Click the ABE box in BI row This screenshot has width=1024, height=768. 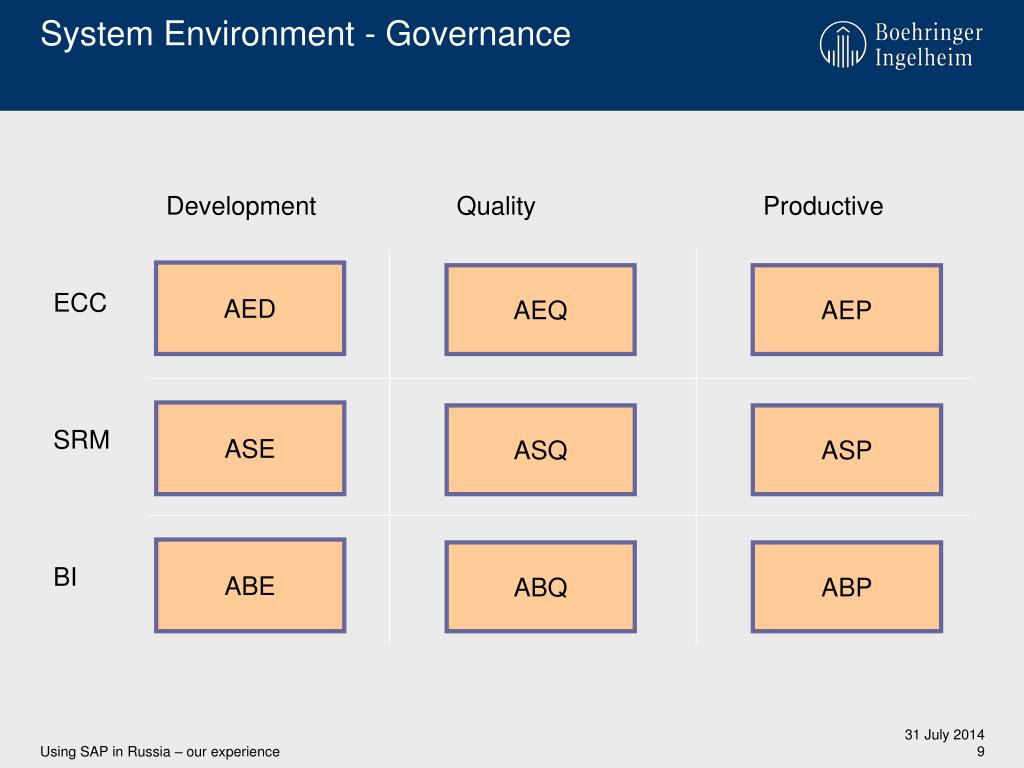pyautogui.click(x=249, y=585)
